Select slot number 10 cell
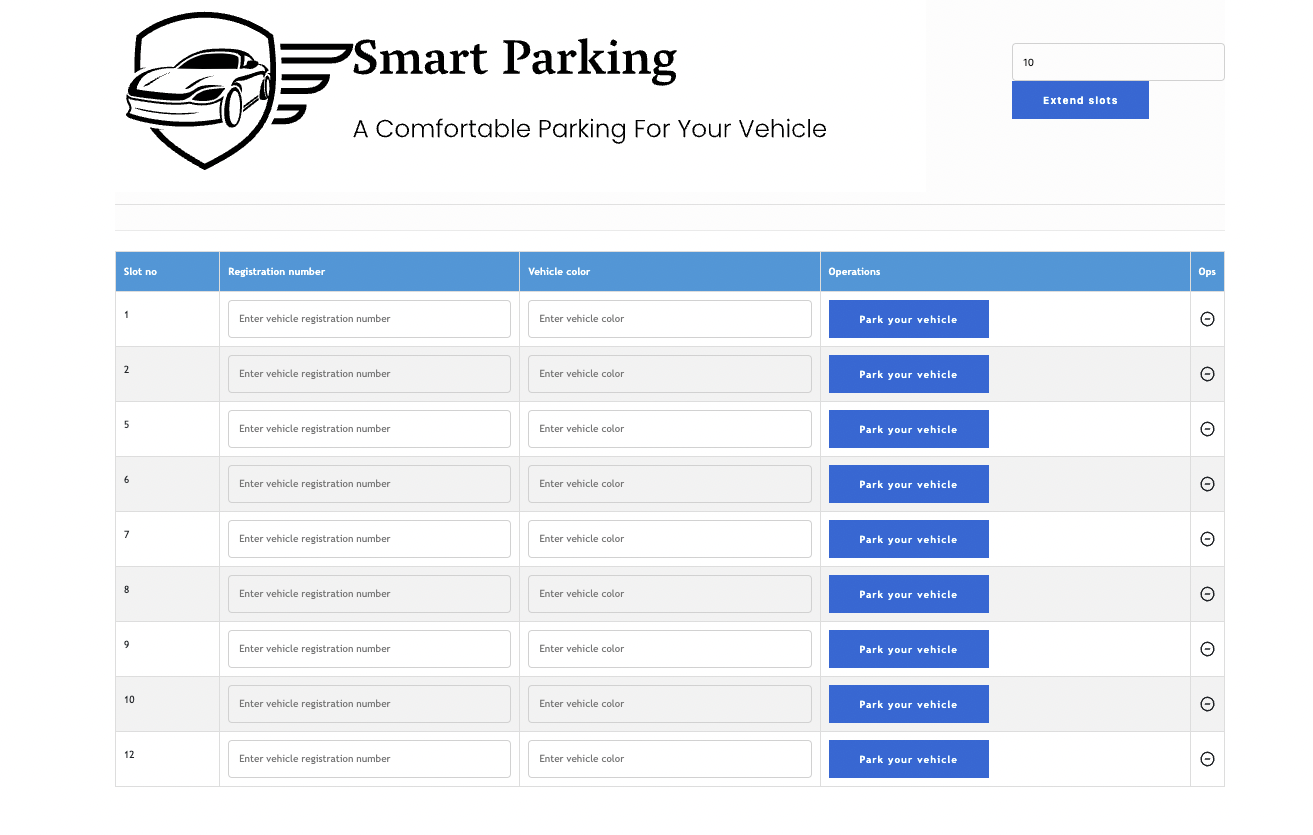The height and width of the screenshot is (835, 1313). click(167, 704)
